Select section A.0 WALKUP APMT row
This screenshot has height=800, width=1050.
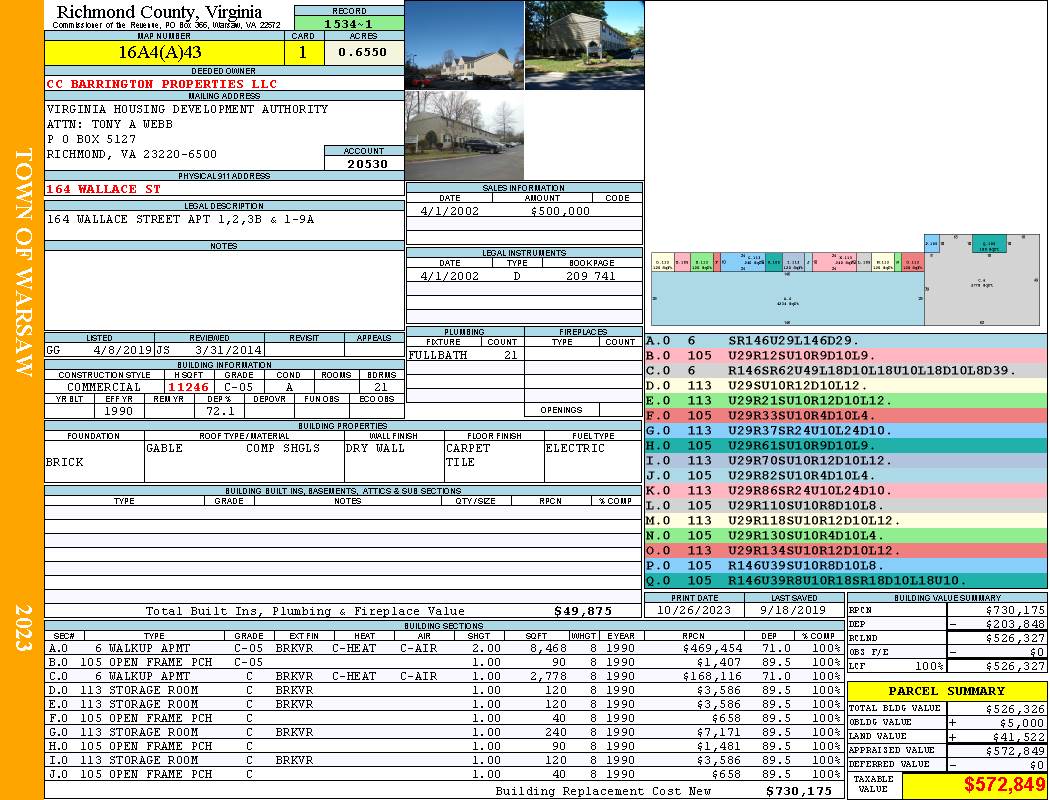click(443, 648)
